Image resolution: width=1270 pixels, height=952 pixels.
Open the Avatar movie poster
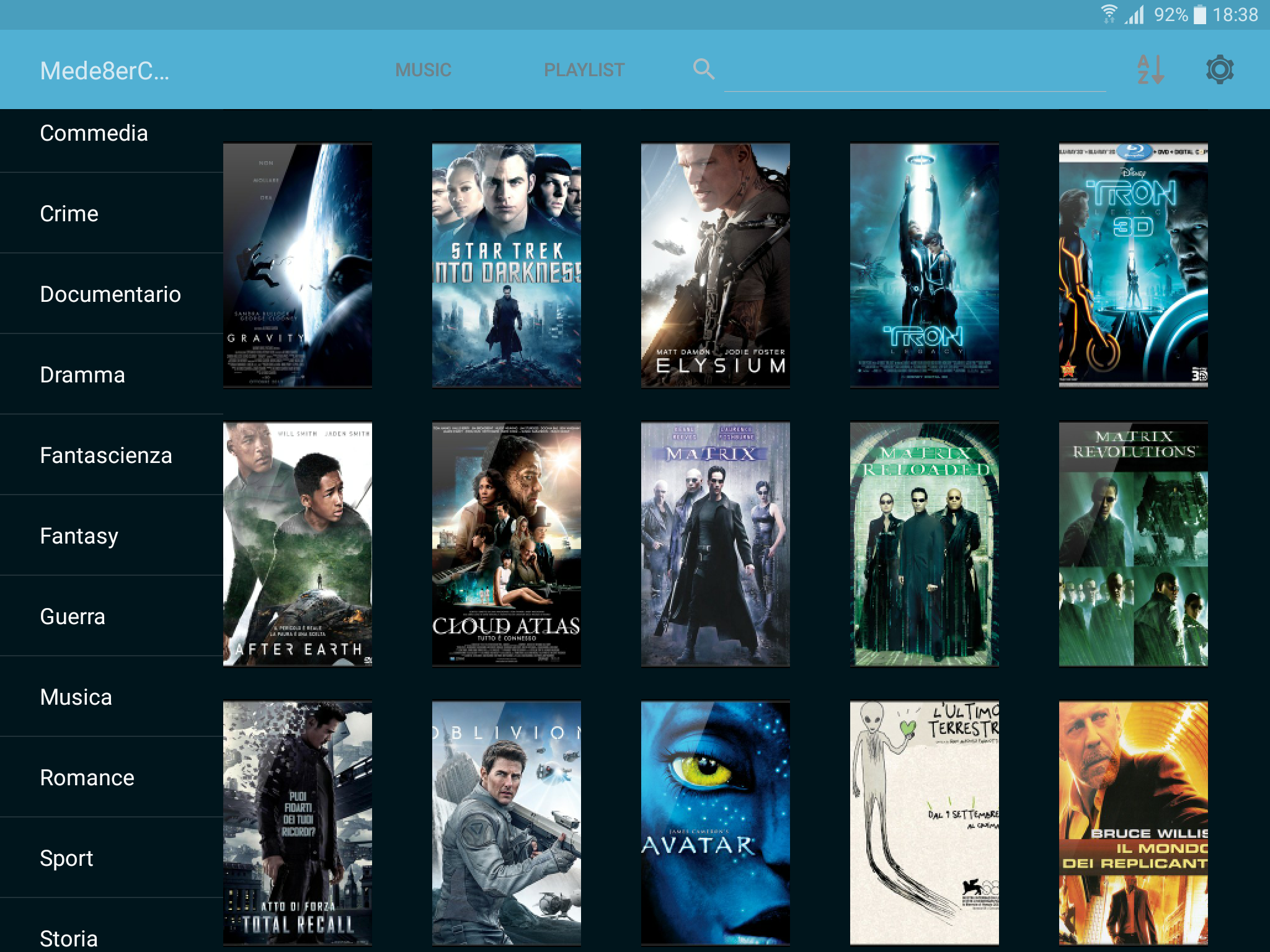click(x=716, y=823)
